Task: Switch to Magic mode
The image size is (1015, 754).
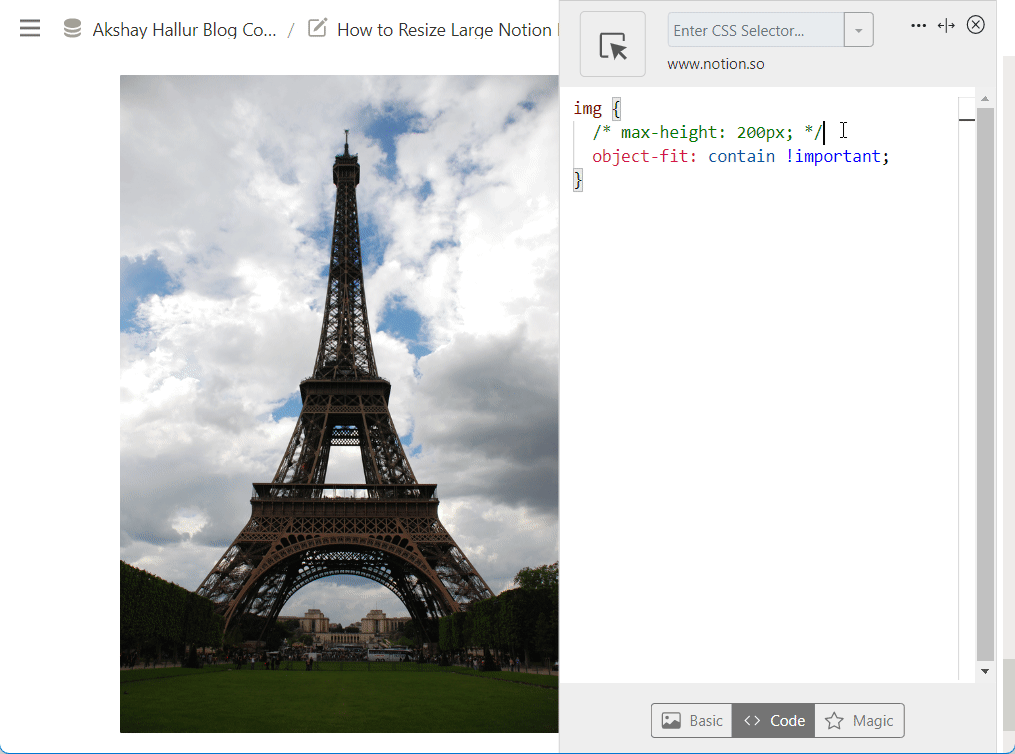Action: point(859,720)
